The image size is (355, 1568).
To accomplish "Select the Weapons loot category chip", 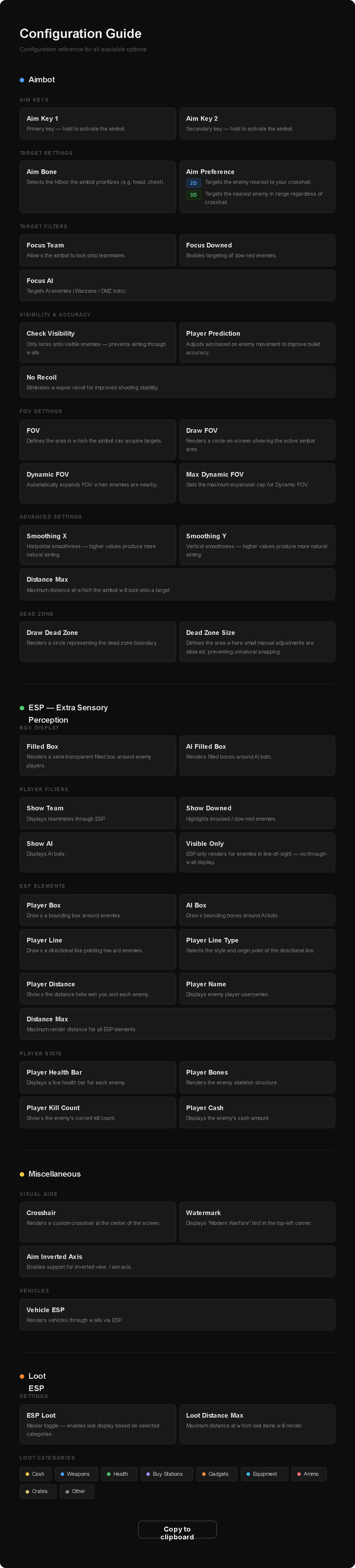I will [75, 1474].
